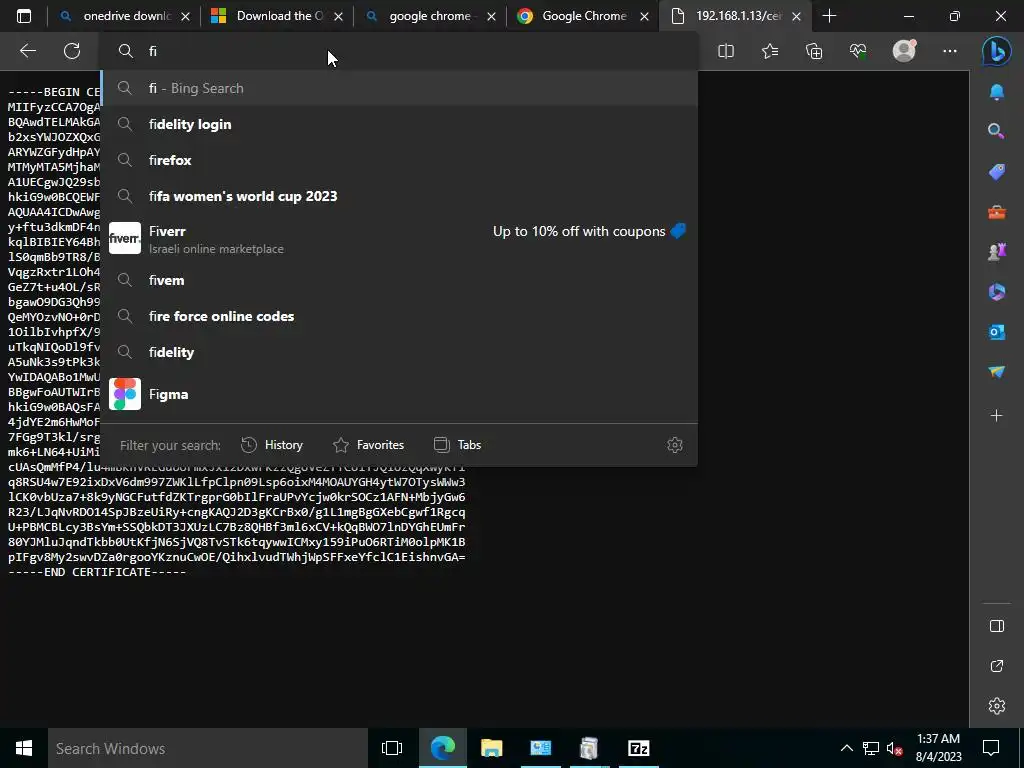Choose the plain 'fidelity' suggestion
This screenshot has height=768, width=1024.
coord(400,352)
